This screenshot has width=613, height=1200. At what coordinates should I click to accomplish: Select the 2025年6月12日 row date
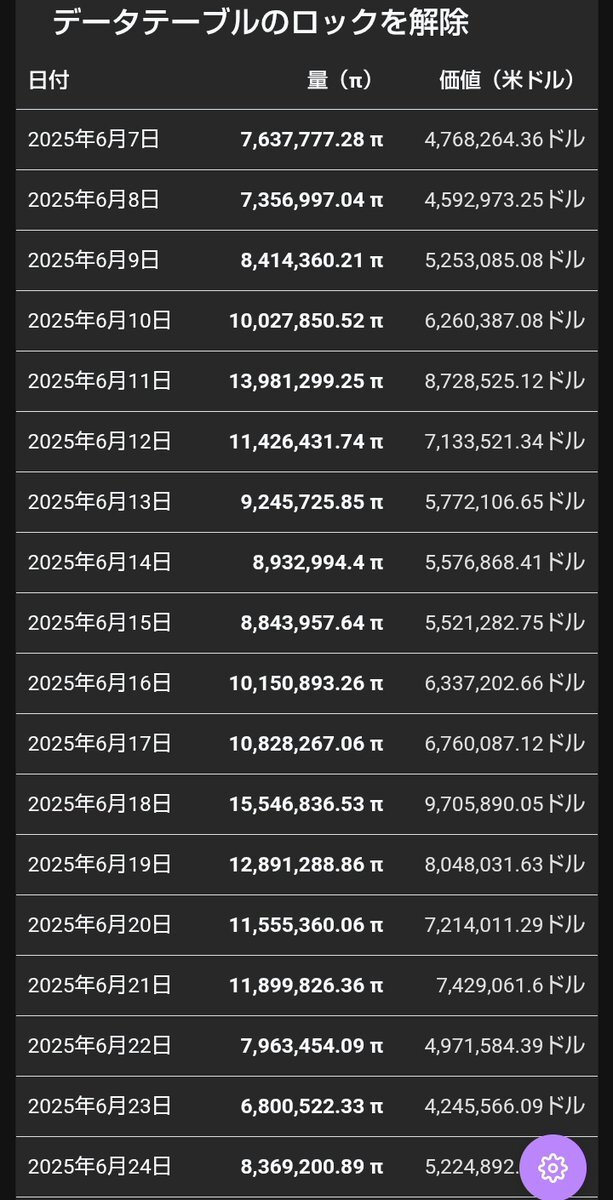(100, 441)
